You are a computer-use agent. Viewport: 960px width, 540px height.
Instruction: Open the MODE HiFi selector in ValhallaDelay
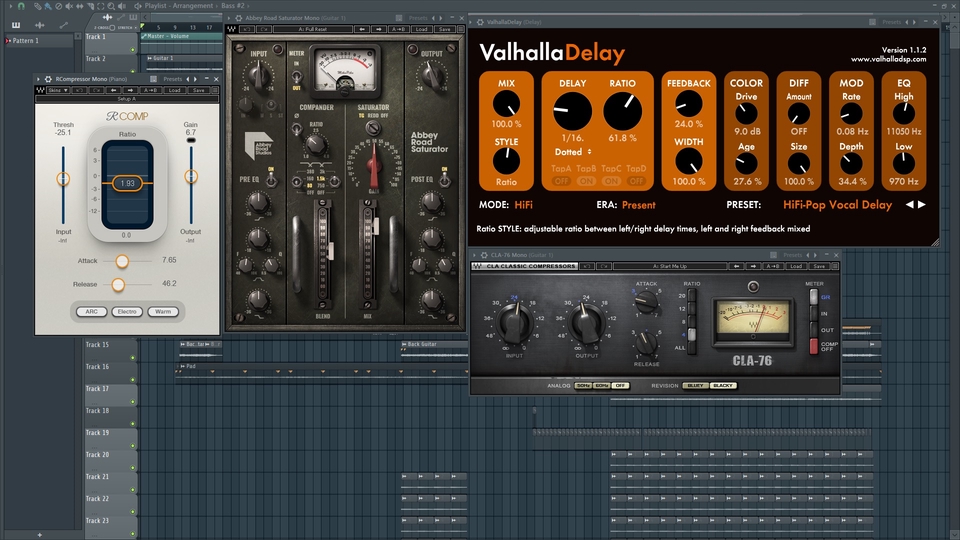point(523,204)
